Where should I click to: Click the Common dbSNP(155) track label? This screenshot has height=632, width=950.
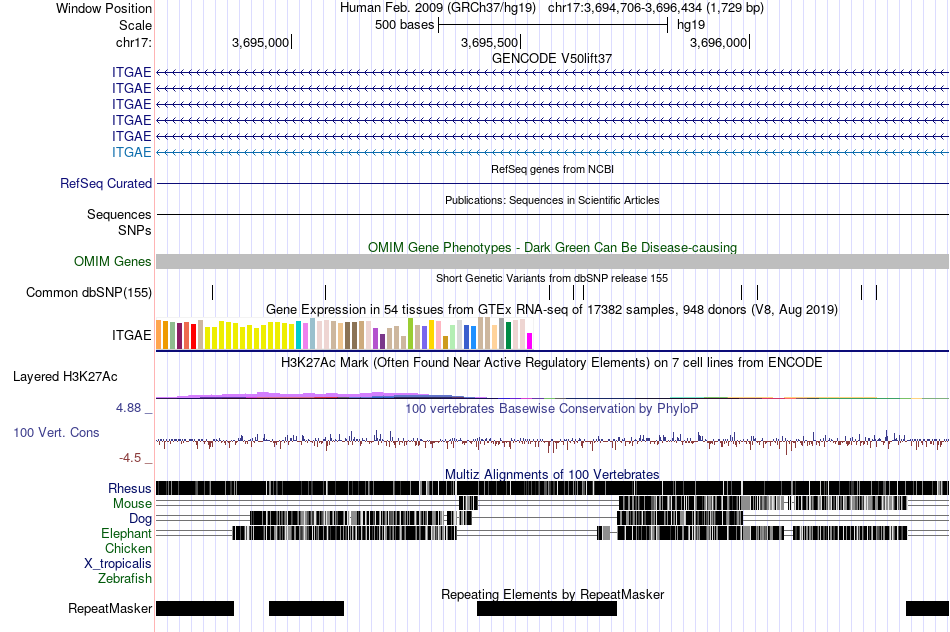point(88,293)
